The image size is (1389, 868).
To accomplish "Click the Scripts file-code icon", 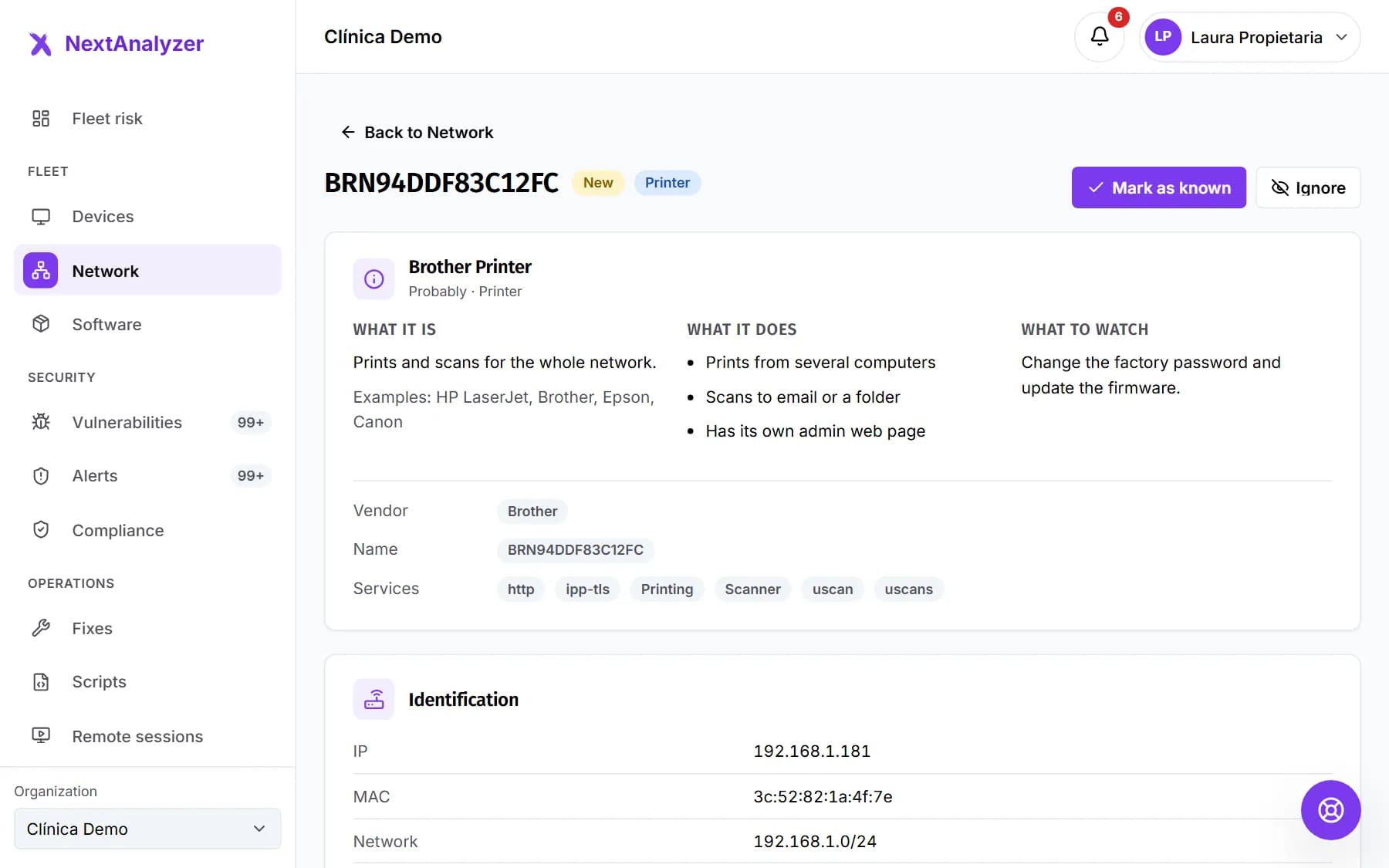I will pyautogui.click(x=41, y=682).
